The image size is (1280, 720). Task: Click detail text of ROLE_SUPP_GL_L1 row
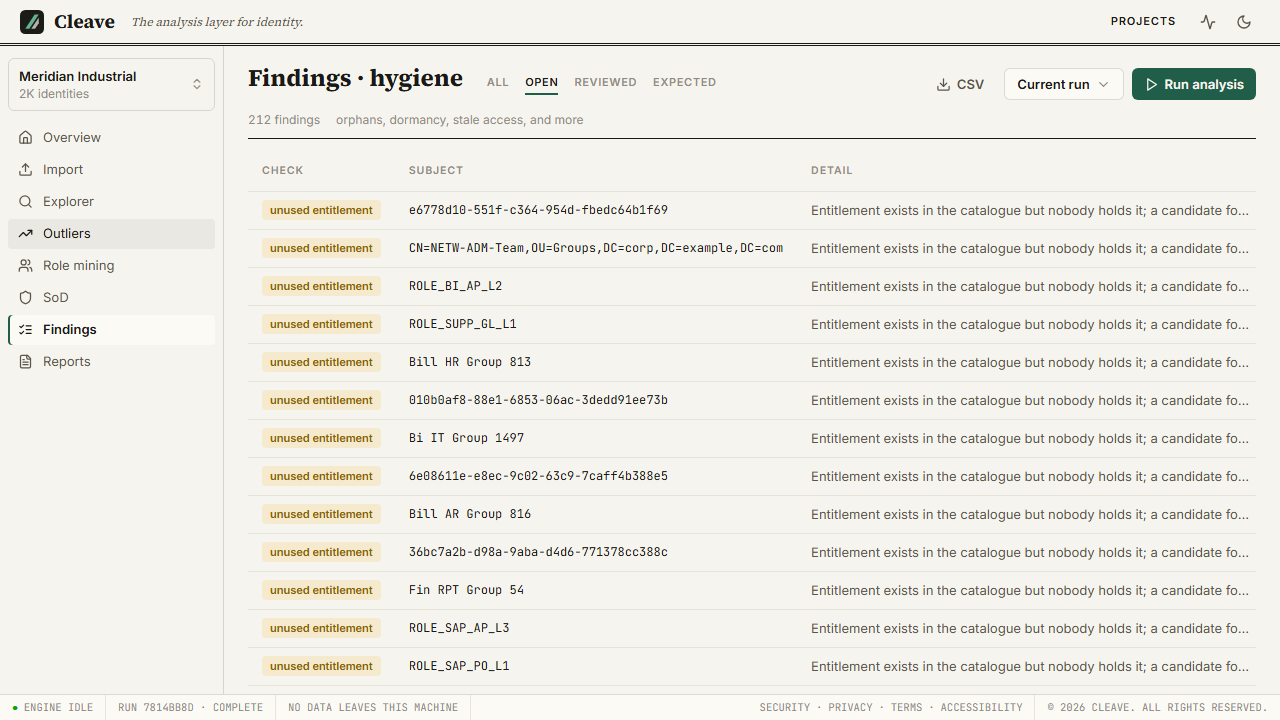pyautogui.click(x=1030, y=325)
